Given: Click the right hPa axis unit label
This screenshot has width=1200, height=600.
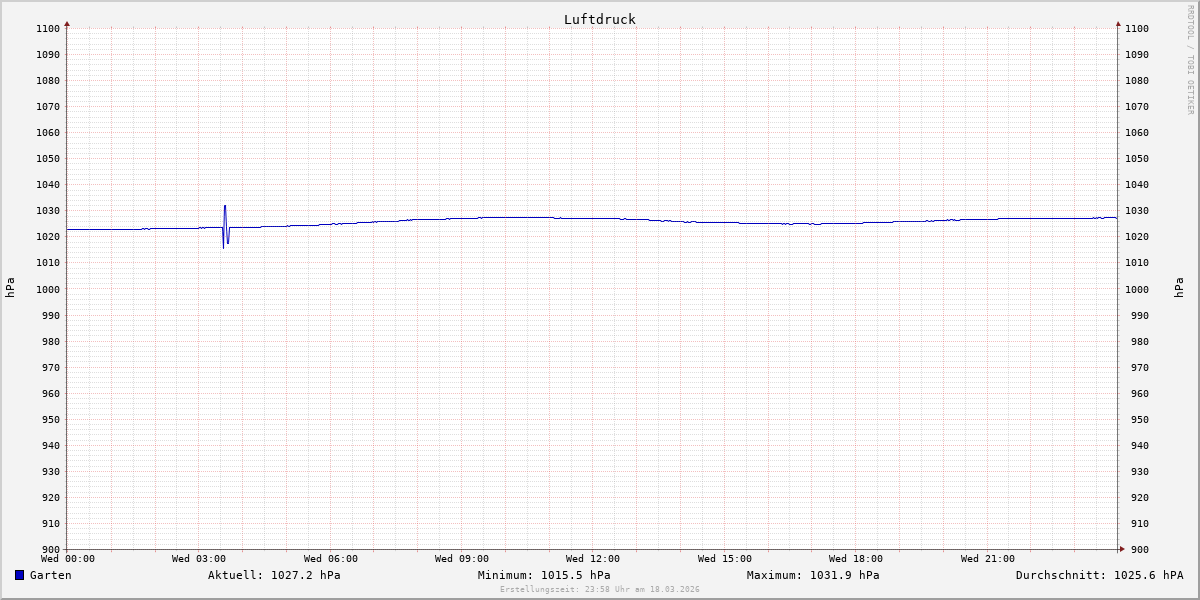Looking at the screenshot, I should click(1180, 288).
